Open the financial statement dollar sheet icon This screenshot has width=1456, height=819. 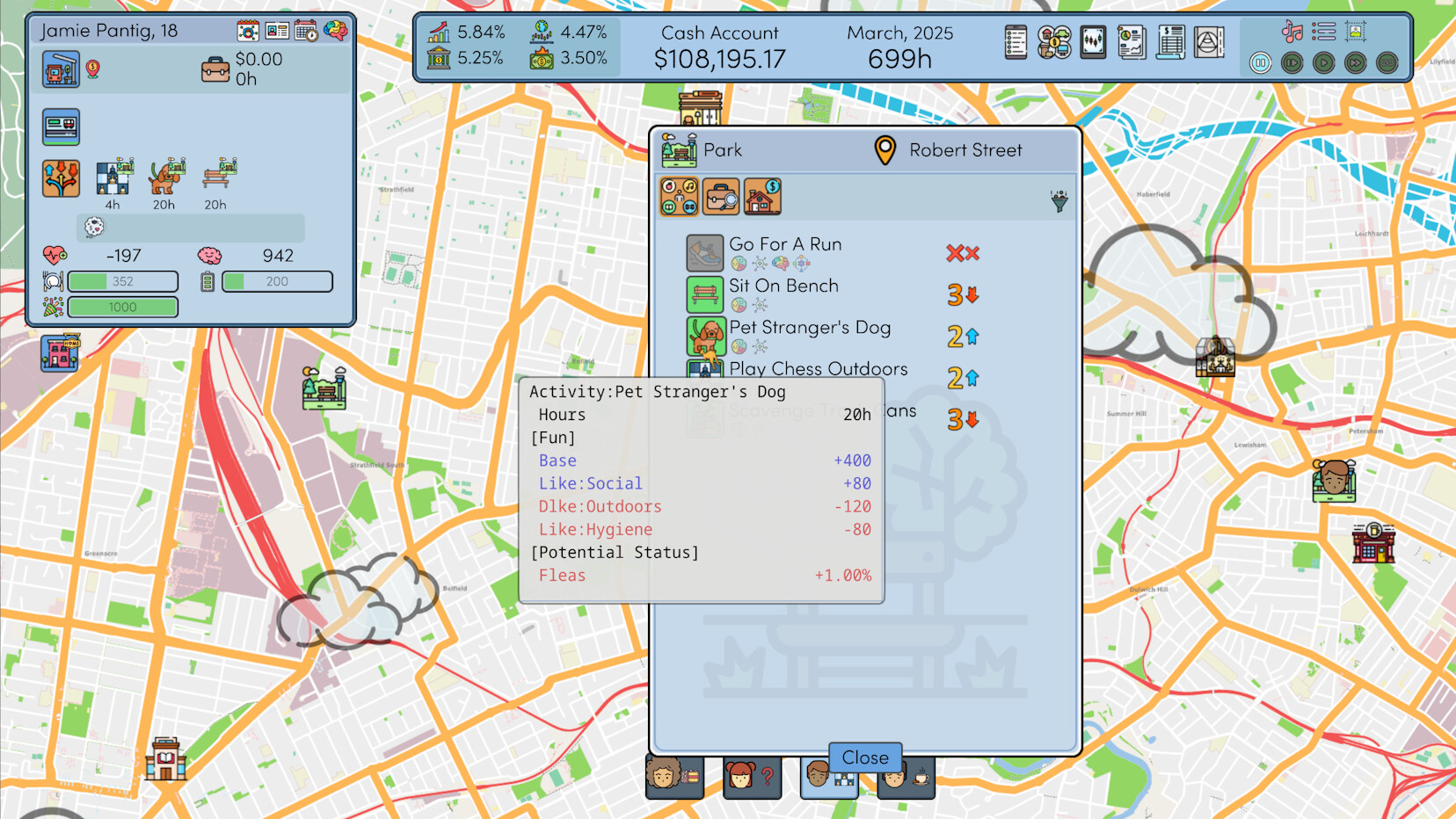pyautogui.click(x=1170, y=42)
